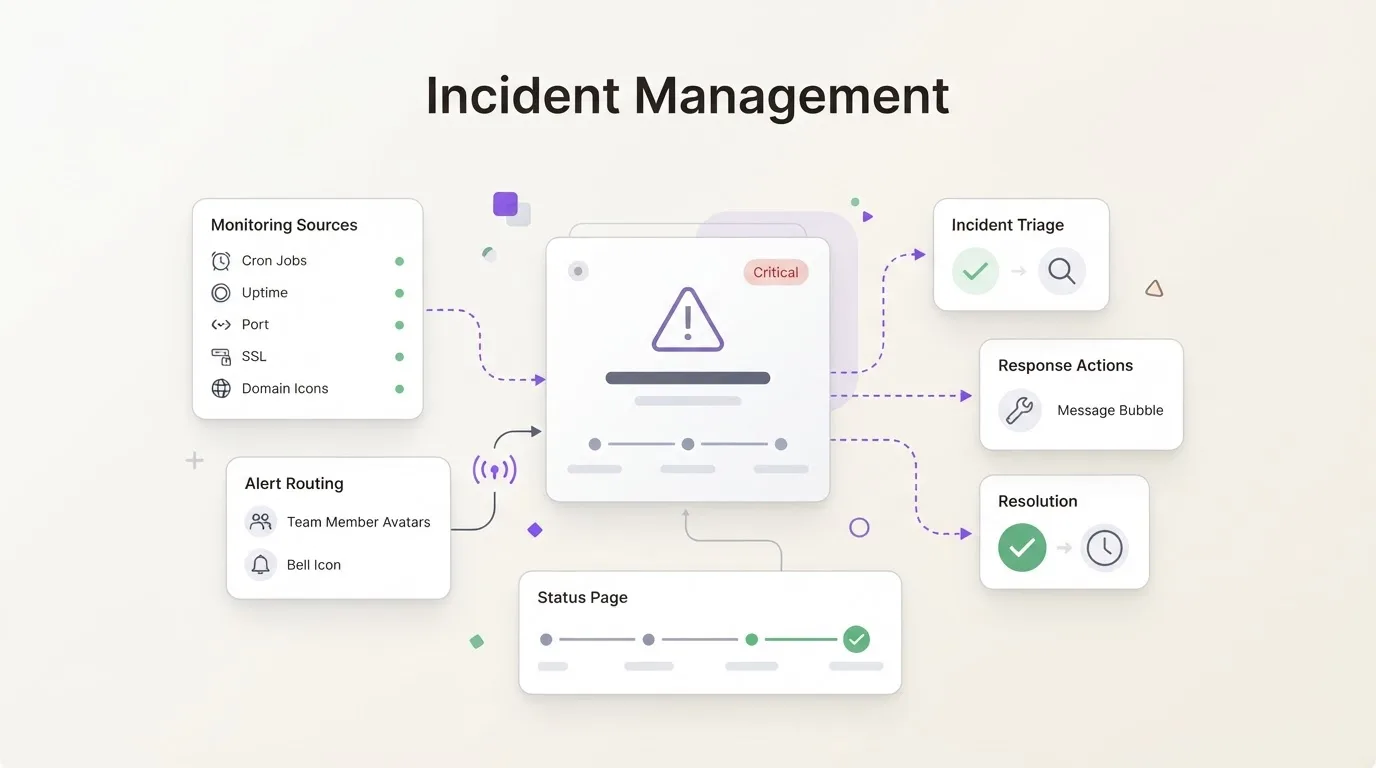
Task: Click the Port connection icon
Action: (x=221, y=325)
